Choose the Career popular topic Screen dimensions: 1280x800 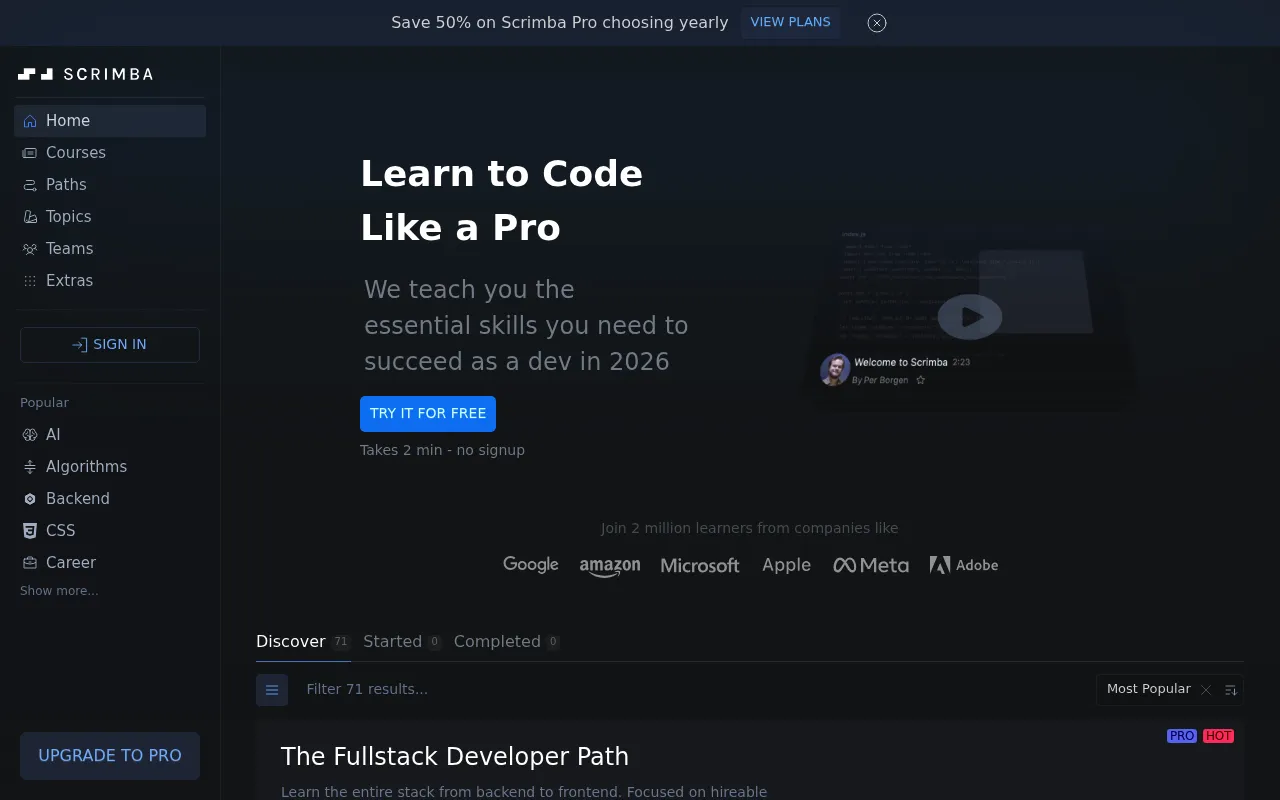tap(110, 563)
